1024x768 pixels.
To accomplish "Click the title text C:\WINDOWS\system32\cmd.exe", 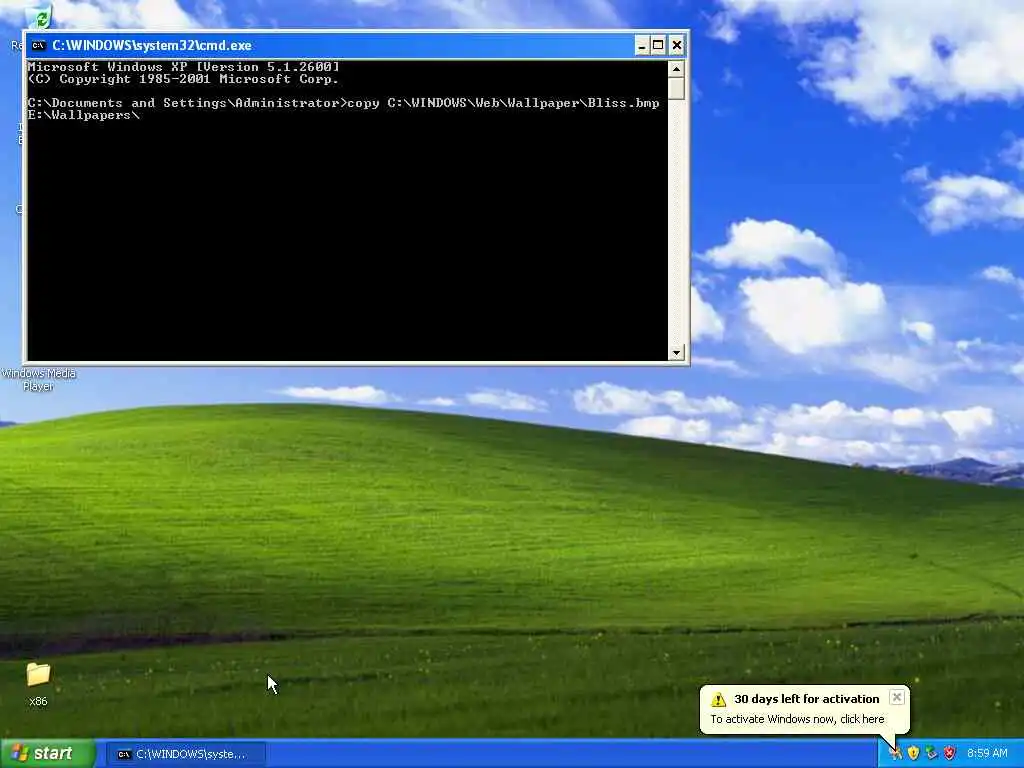I will [152, 46].
